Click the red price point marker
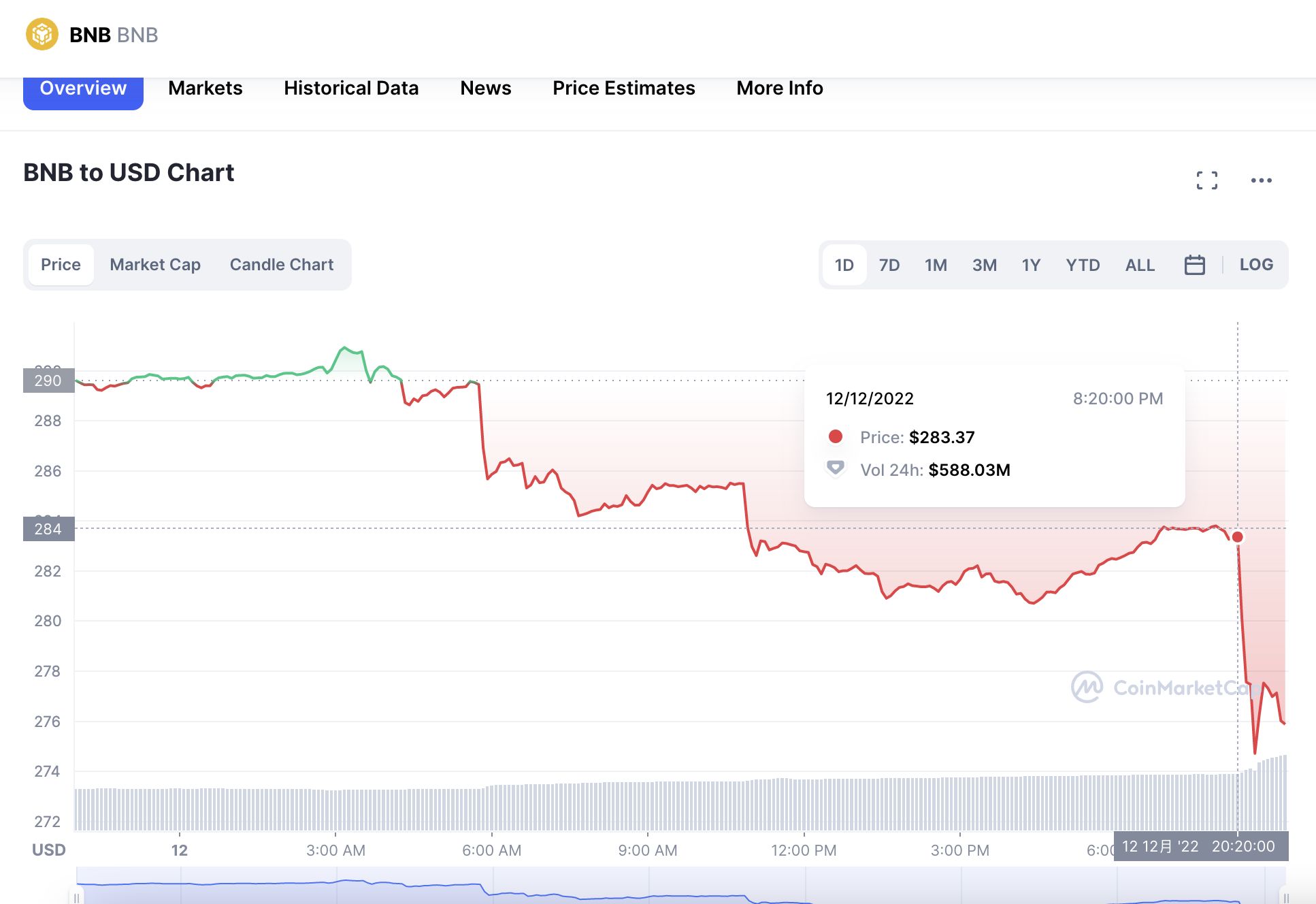This screenshot has height=904, width=1316. click(1237, 537)
